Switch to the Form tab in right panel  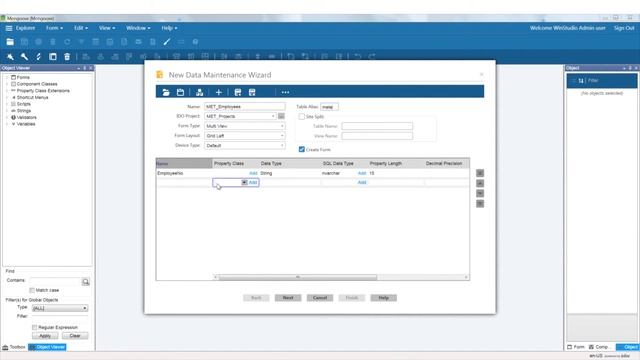(x=576, y=347)
